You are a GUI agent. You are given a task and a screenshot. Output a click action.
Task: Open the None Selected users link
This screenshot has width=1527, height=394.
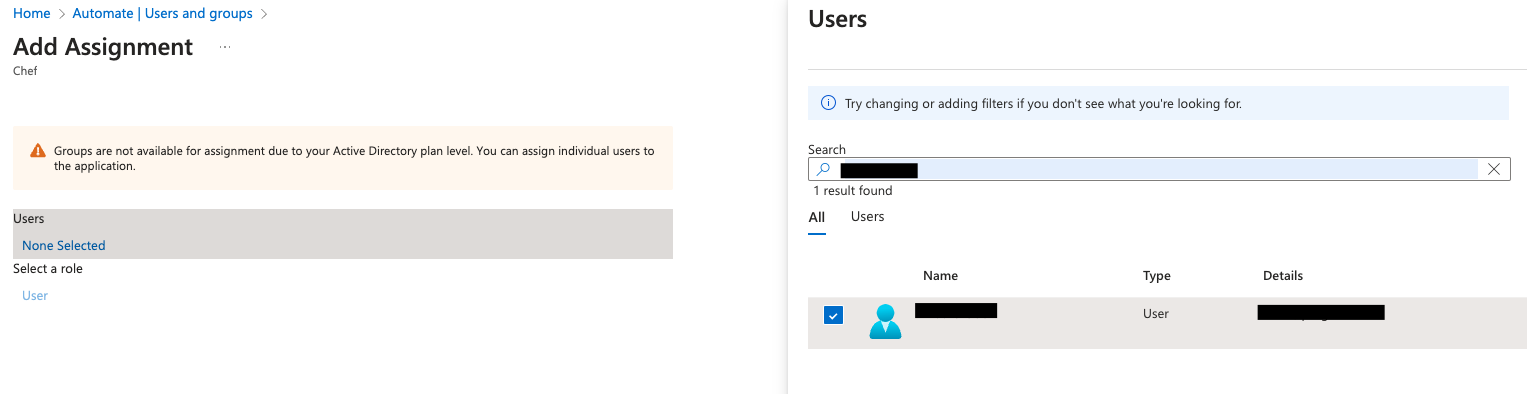point(63,246)
